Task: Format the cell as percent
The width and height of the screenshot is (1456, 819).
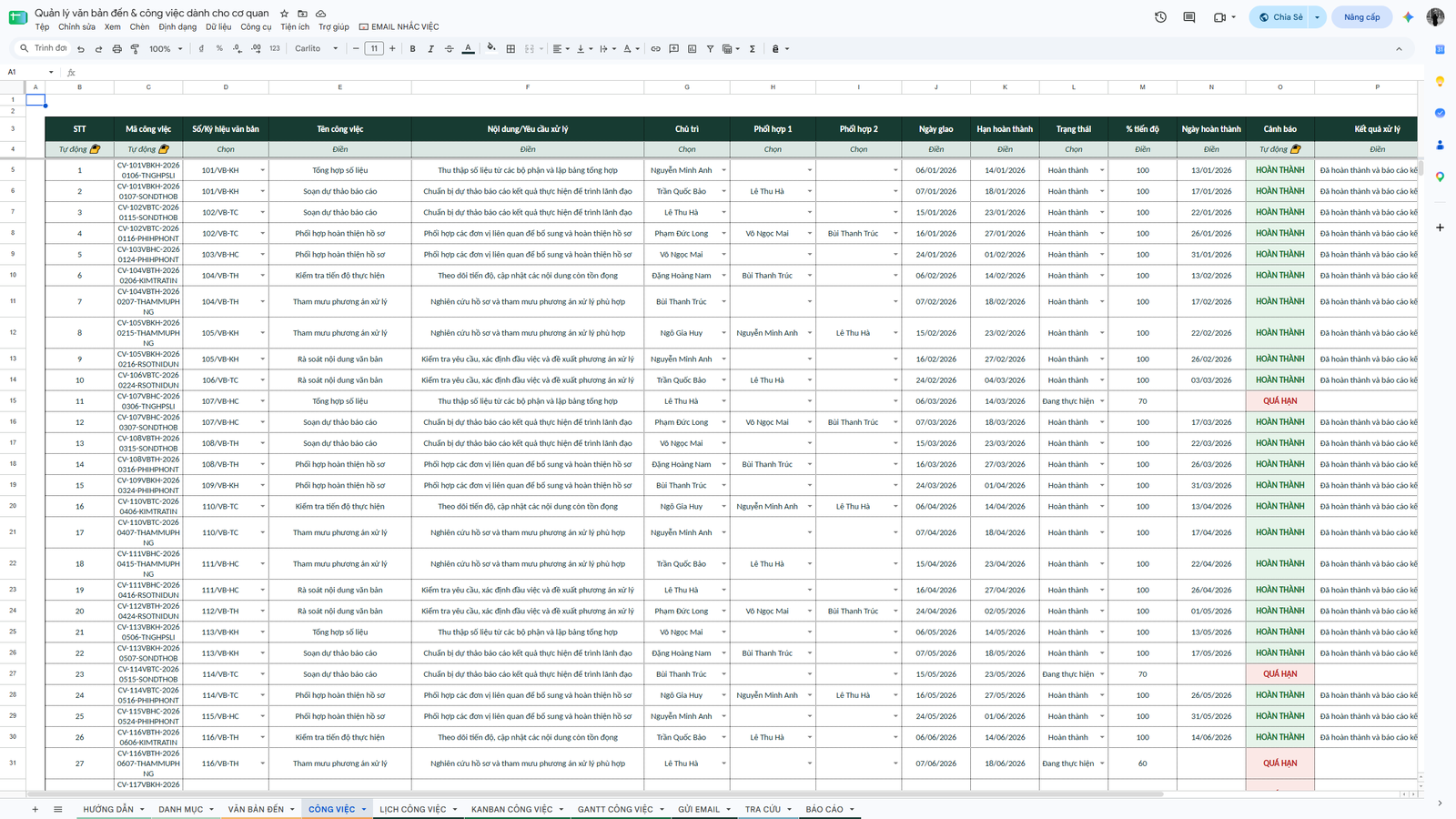Action: (219, 49)
